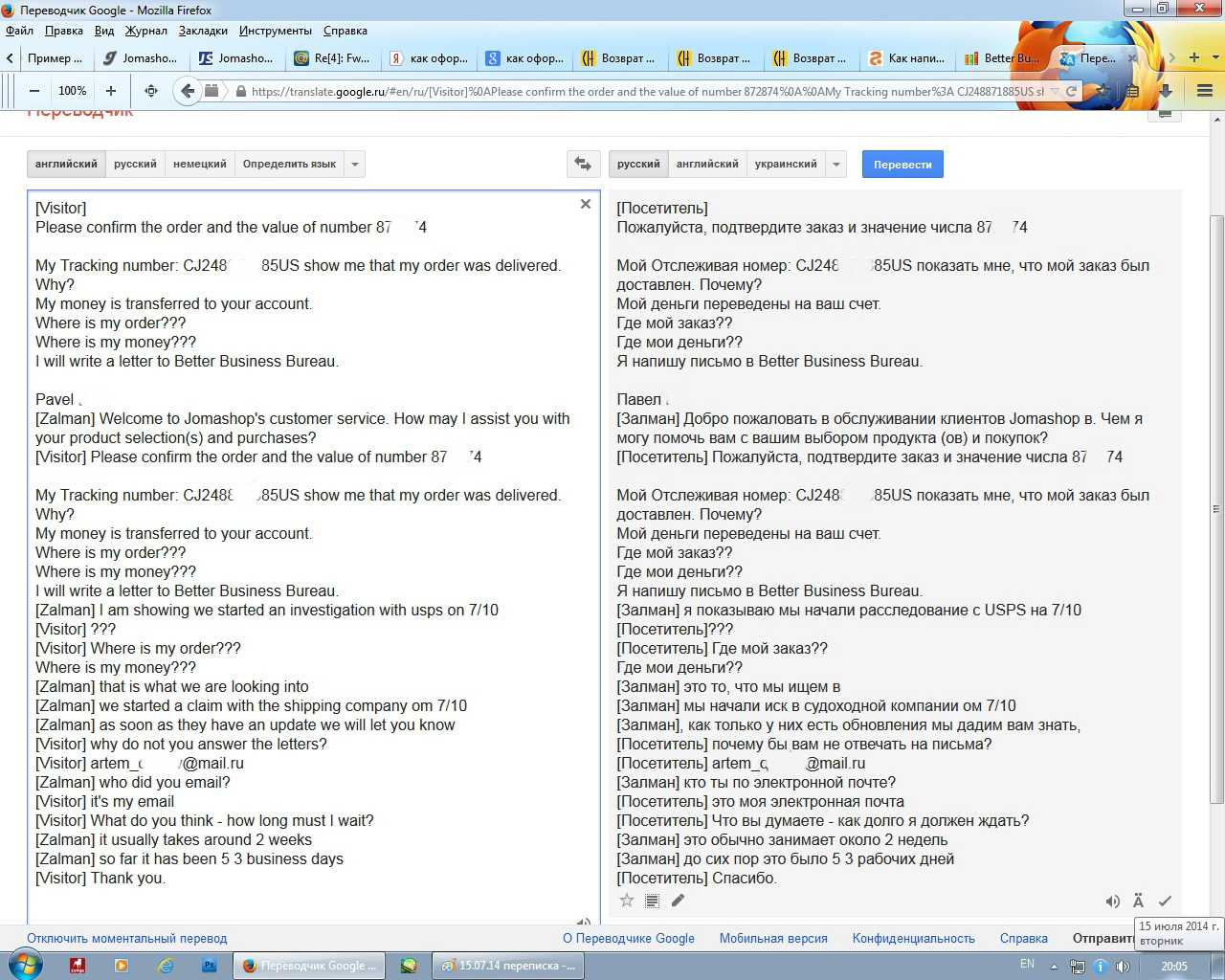Click the swap languages icon
The image size is (1225, 980).
click(583, 164)
